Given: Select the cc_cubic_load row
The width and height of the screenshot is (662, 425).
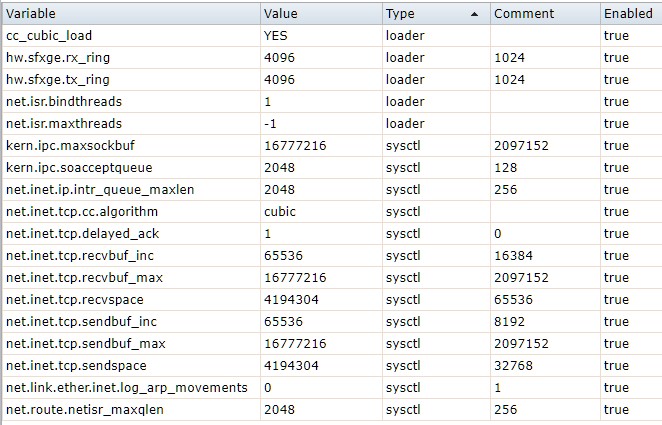Looking at the screenshot, I should click(51, 36).
